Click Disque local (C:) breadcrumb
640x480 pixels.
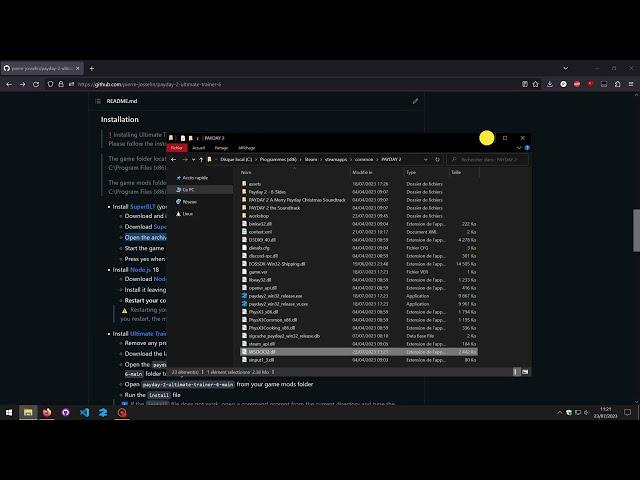click(236, 160)
